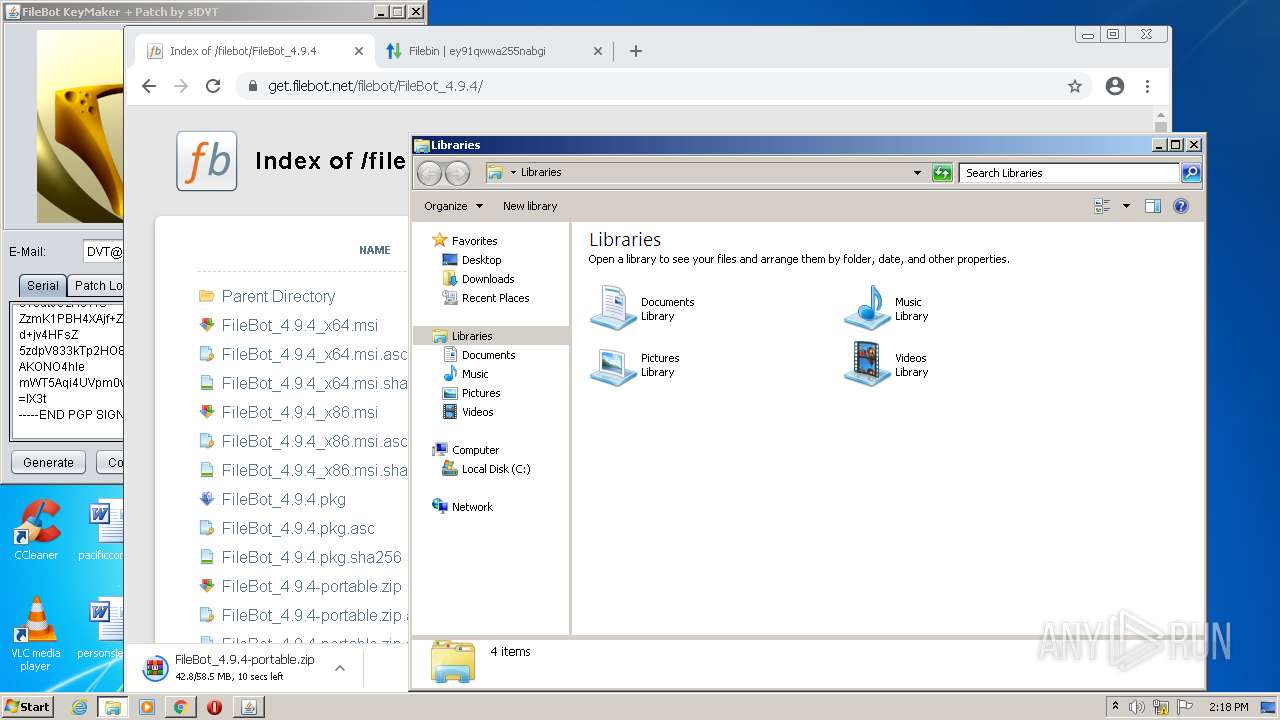Open a new Chrome tab

click(x=636, y=51)
